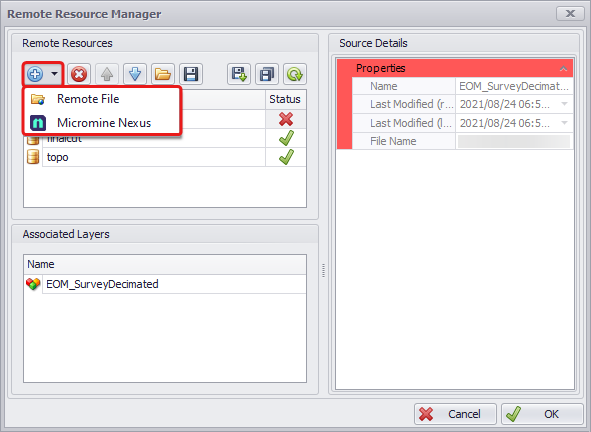Click the Add resource plus icon
The height and width of the screenshot is (432, 591).
click(x=35, y=74)
